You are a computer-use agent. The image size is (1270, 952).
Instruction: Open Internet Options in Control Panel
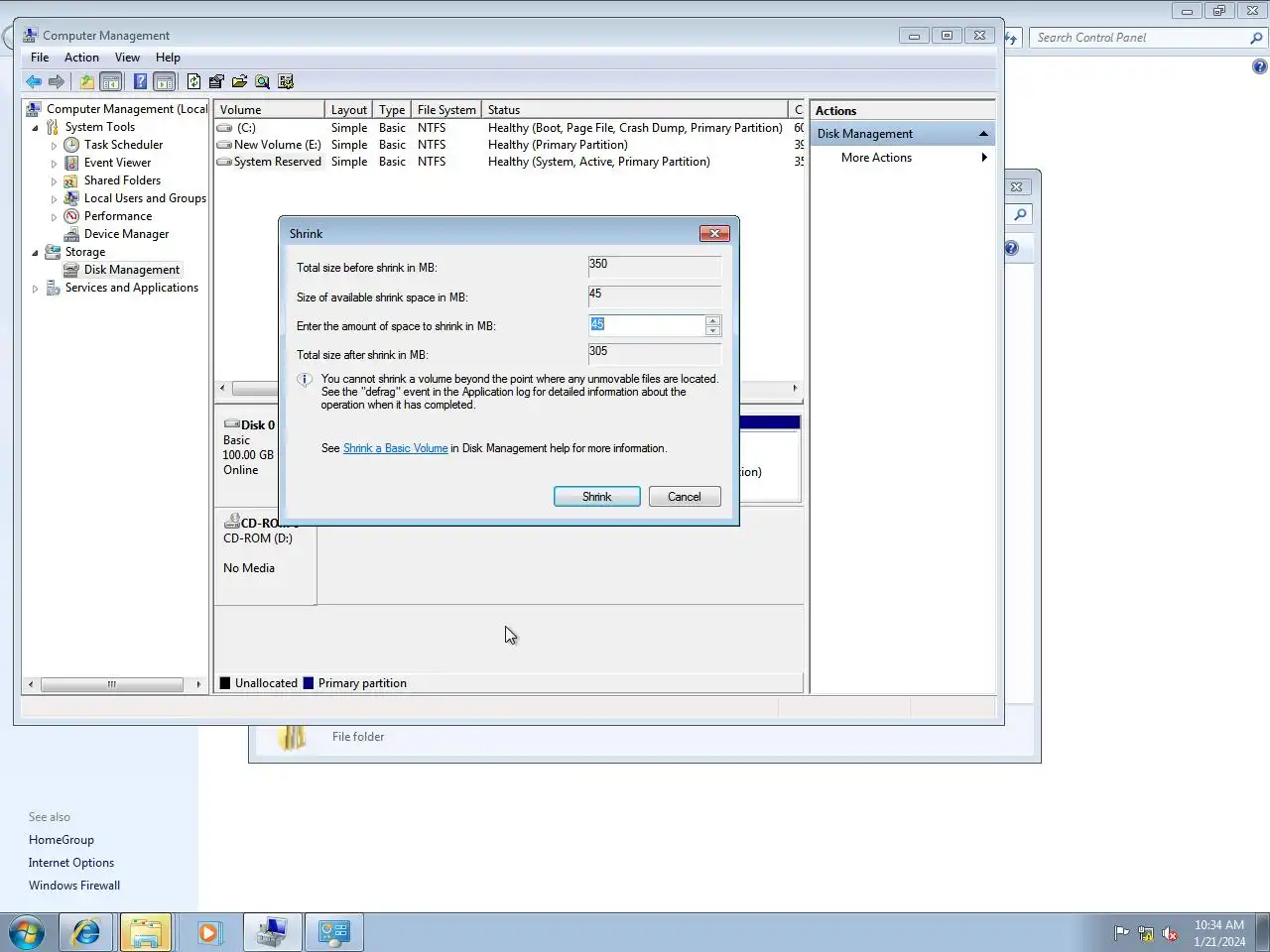point(71,863)
